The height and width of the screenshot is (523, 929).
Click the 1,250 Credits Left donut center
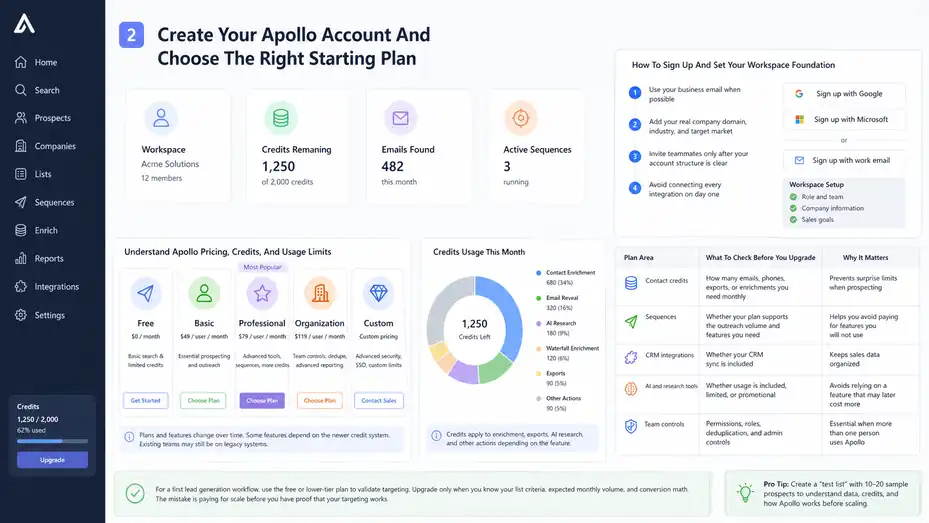tap(475, 329)
